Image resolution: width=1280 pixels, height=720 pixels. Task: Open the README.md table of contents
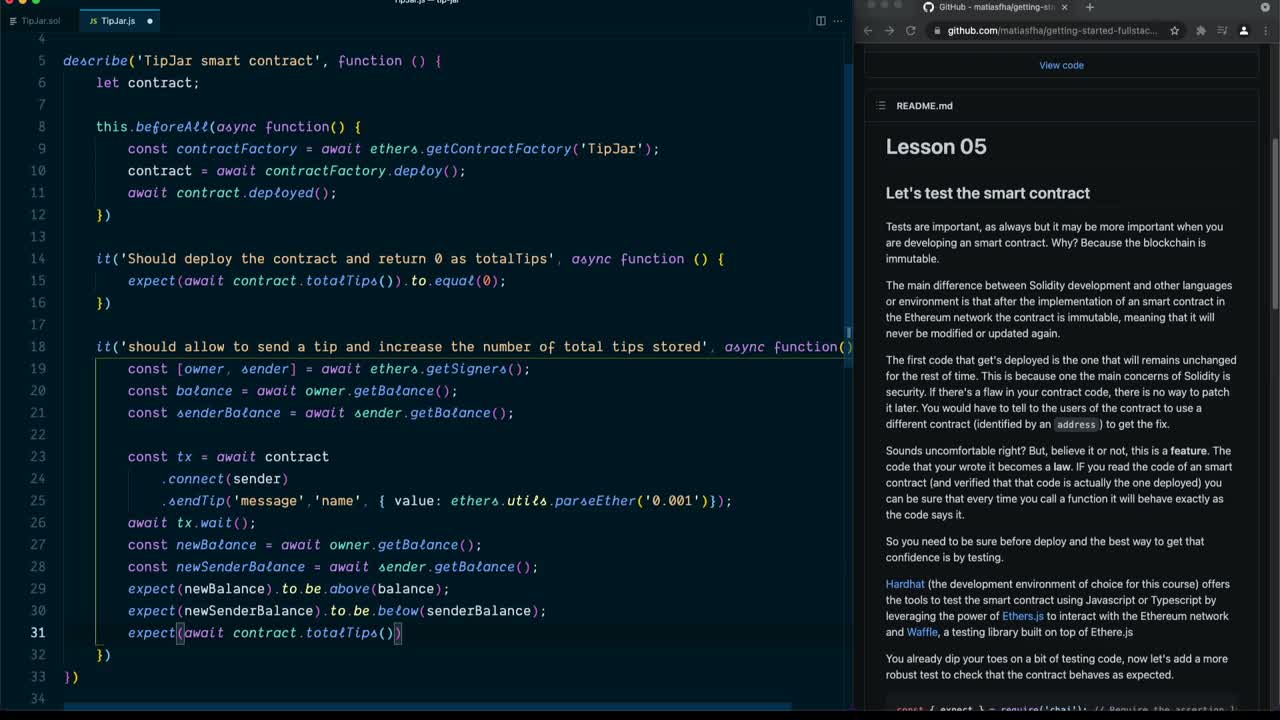880,105
